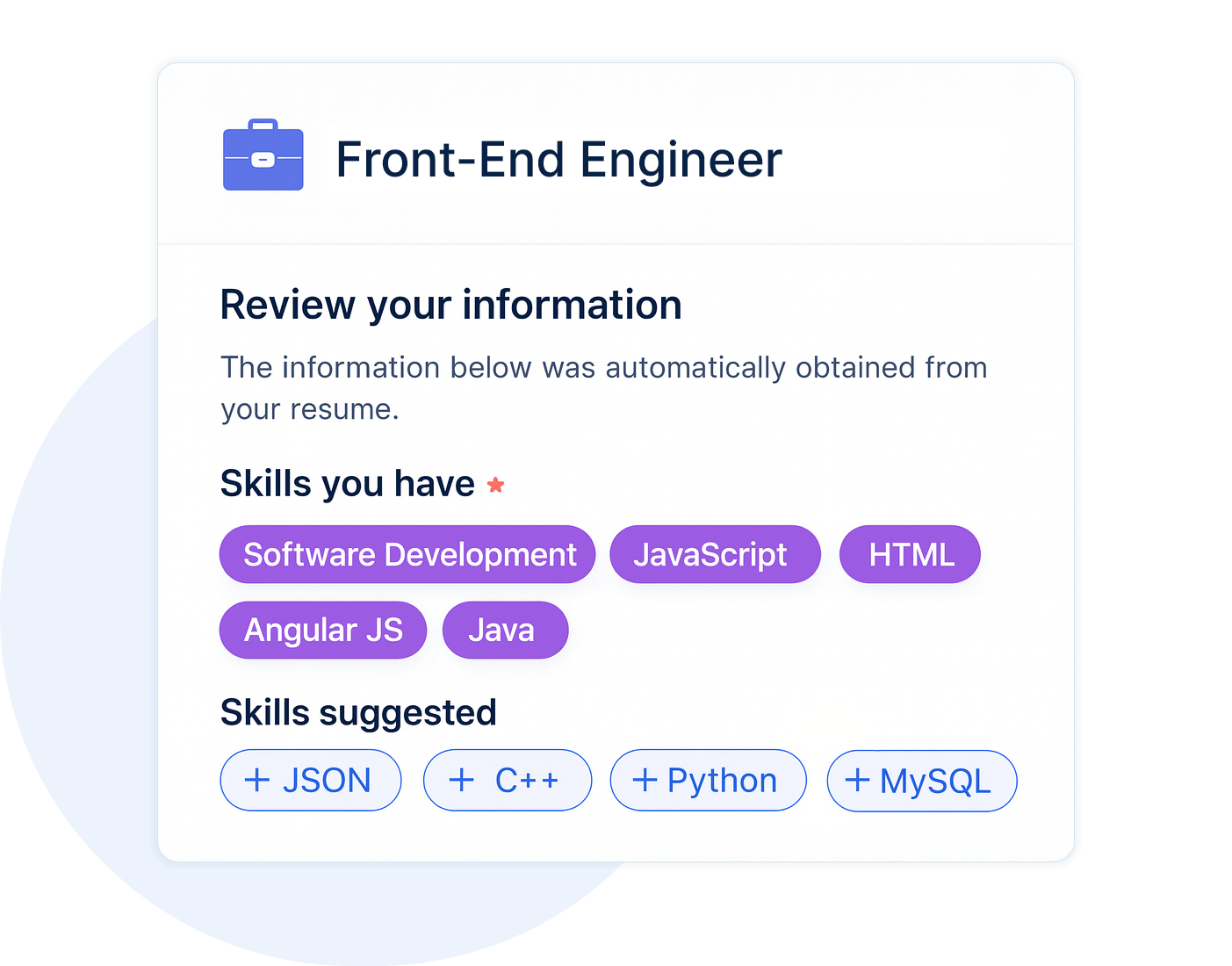Click the plus icon on the JSON chip

pos(256,780)
